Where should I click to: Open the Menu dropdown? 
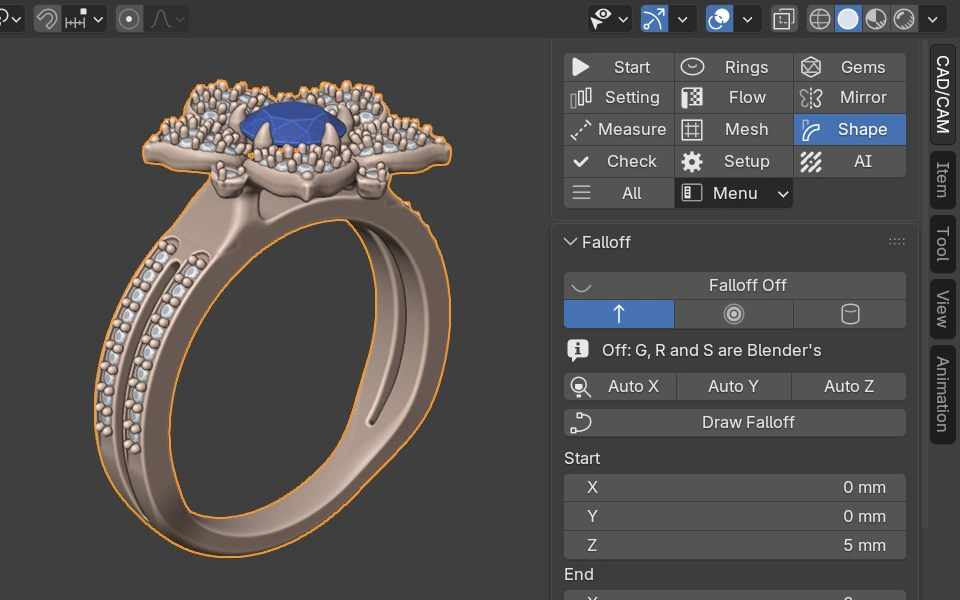point(733,193)
